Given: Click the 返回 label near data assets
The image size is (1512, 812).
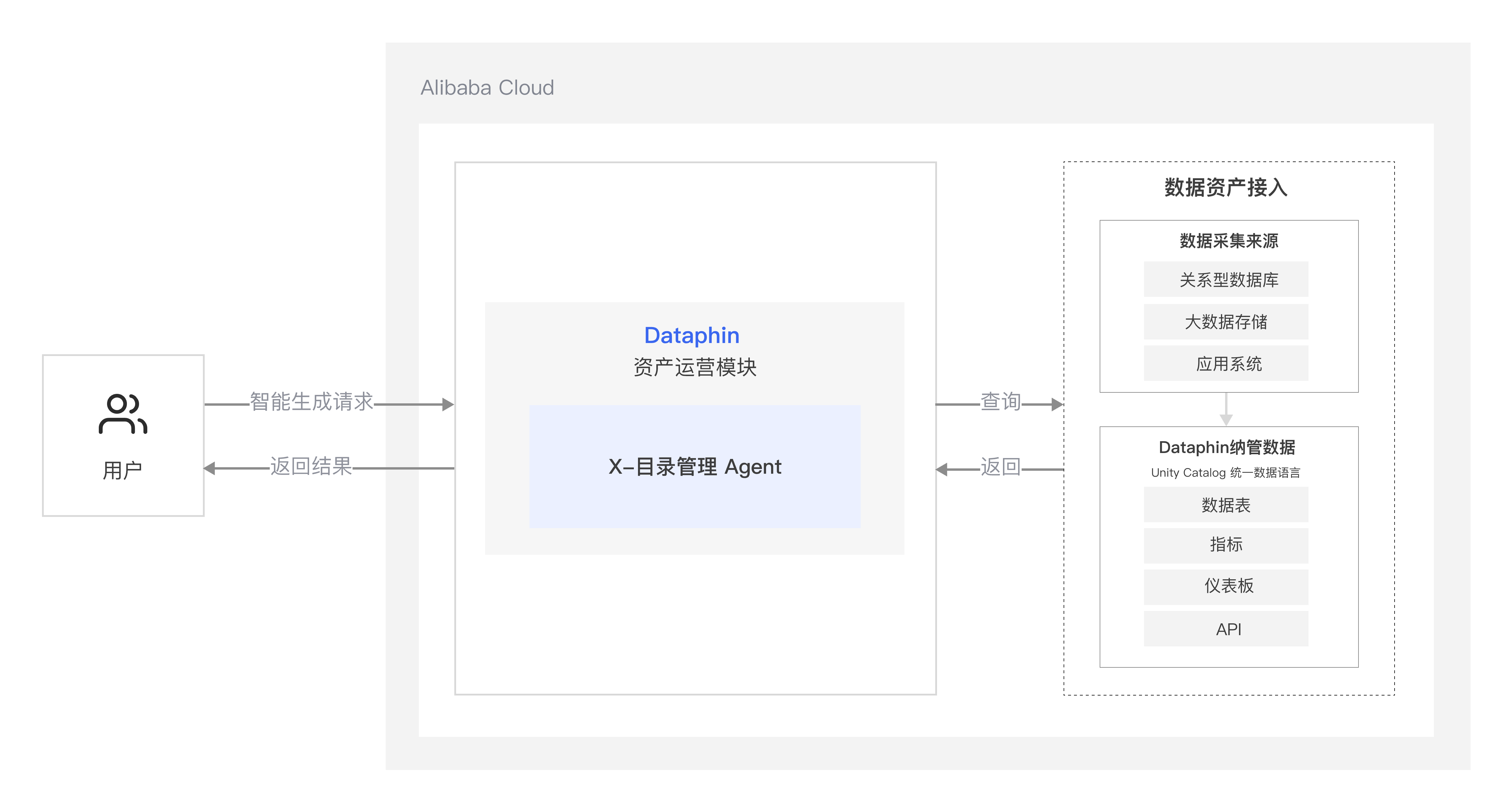Looking at the screenshot, I should pos(1001,467).
